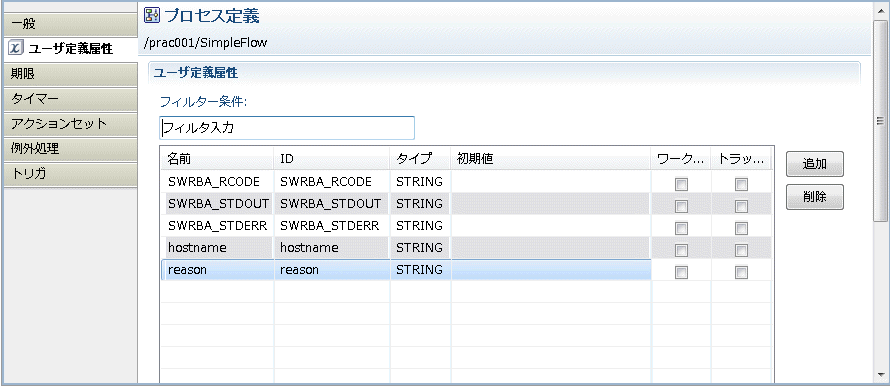
Task: Click the プロセス定義 header icon
Action: pos(151,15)
